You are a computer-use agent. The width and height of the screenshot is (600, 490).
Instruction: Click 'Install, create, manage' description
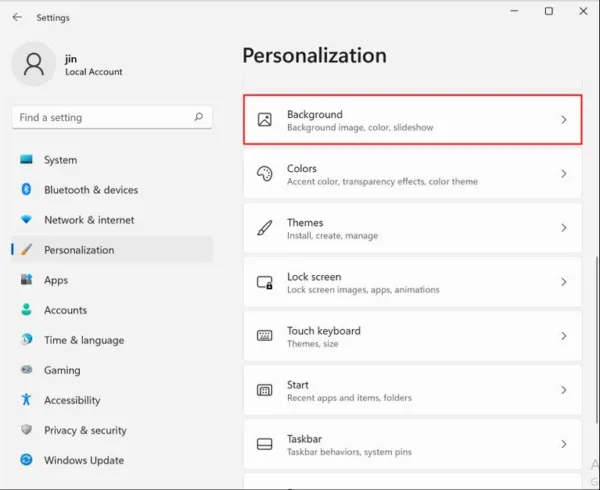332,236
